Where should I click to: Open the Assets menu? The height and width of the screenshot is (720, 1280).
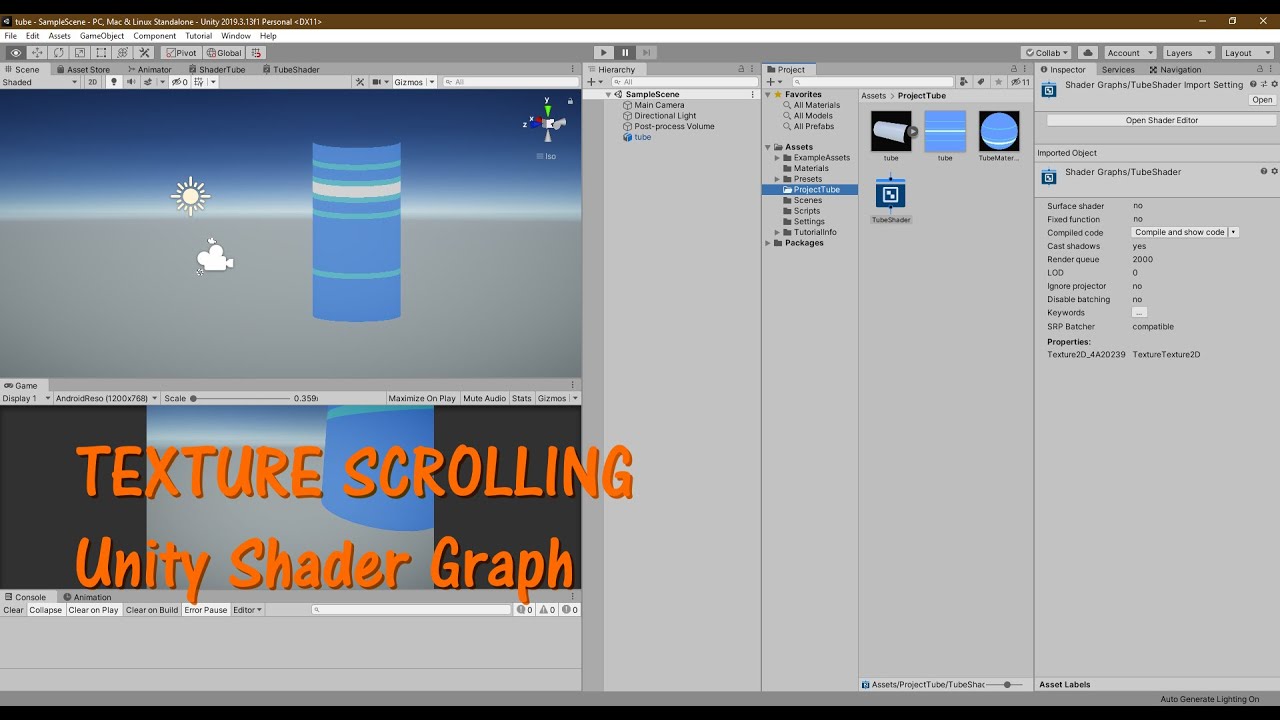60,36
